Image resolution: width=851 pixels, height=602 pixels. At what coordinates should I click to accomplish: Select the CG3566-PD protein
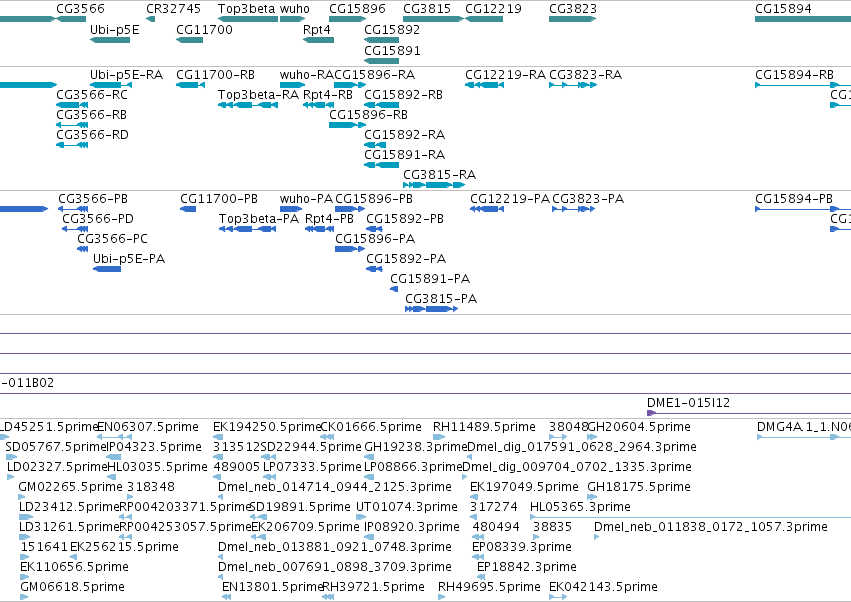(98, 219)
